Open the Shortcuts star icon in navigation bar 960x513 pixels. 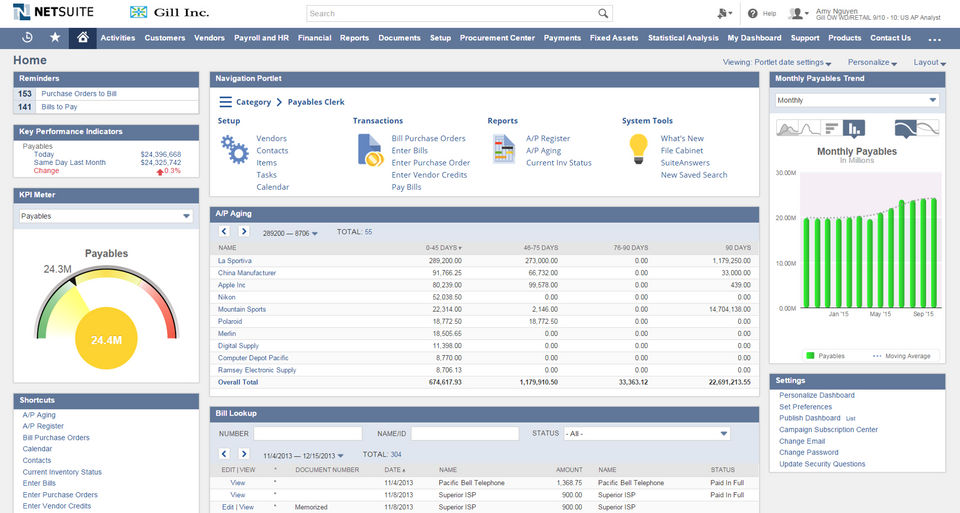tap(55, 38)
